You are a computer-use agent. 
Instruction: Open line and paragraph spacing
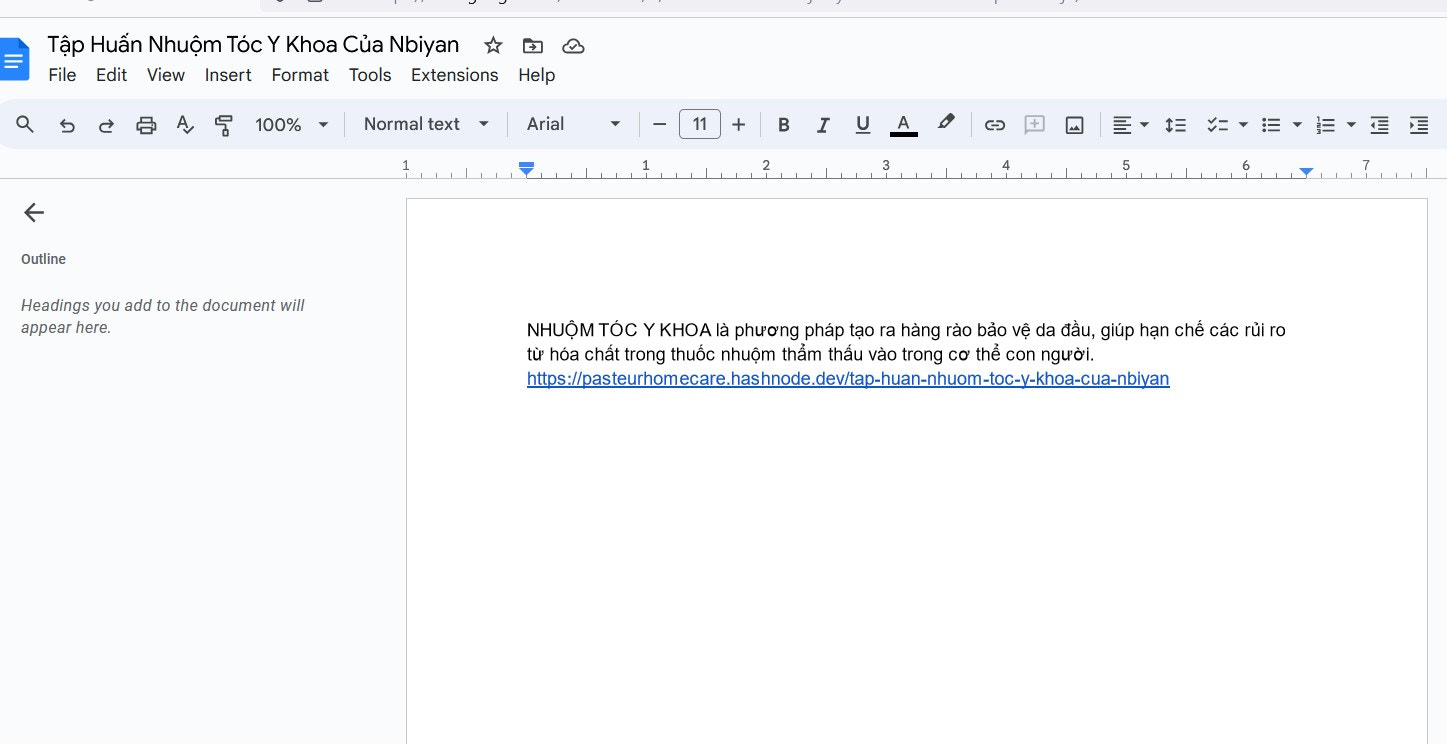(x=1176, y=125)
